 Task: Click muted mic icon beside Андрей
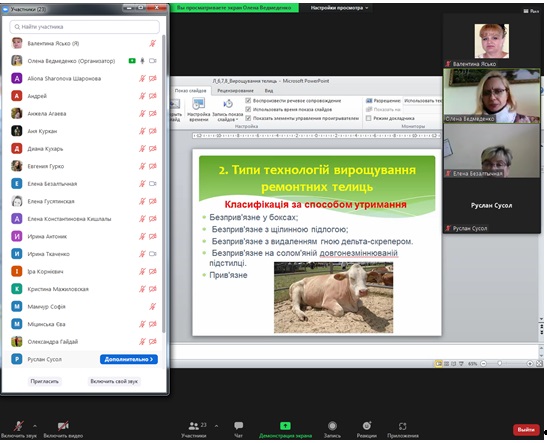point(142,96)
